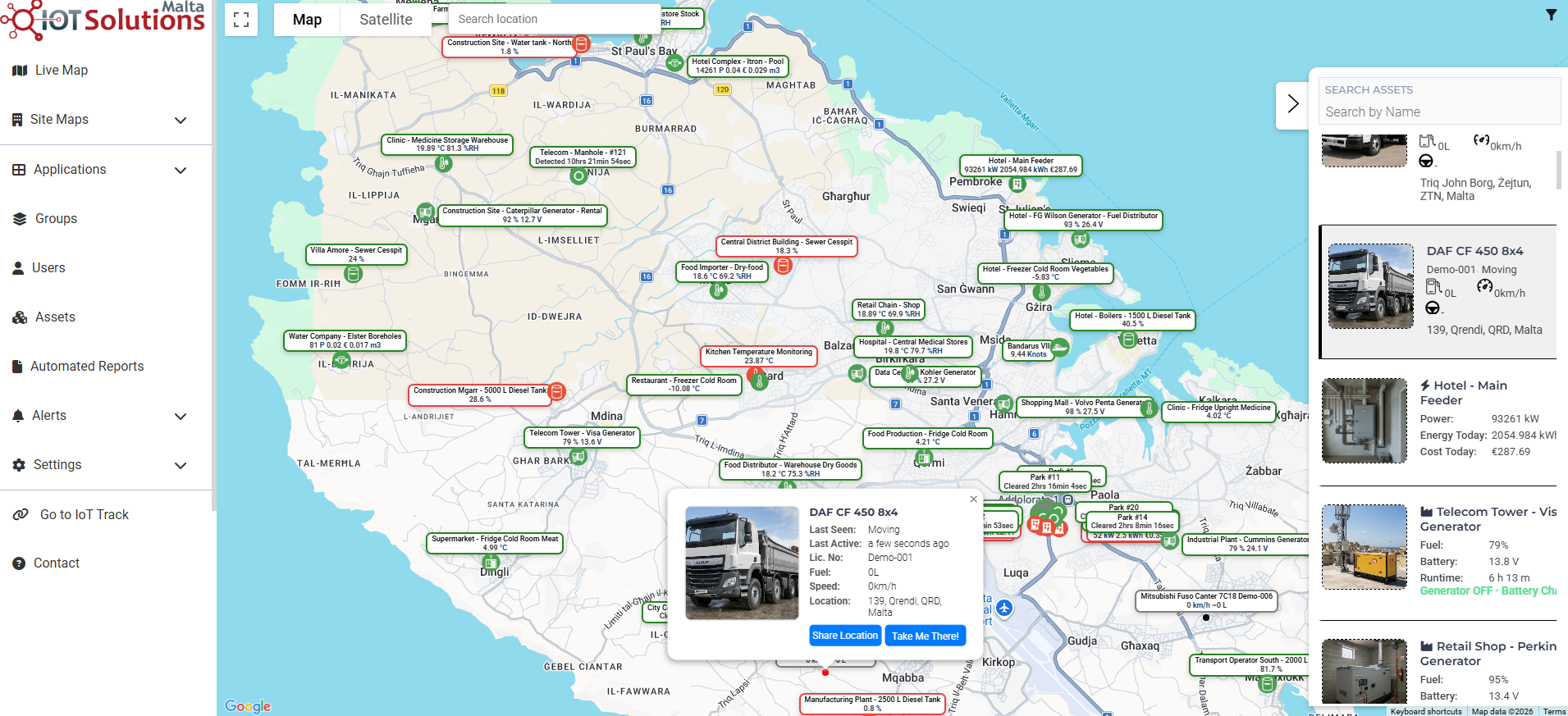Image resolution: width=1568 pixels, height=716 pixels.
Task: Click the Supermarket Fridge Cold Room Meat marker
Action: [491, 563]
